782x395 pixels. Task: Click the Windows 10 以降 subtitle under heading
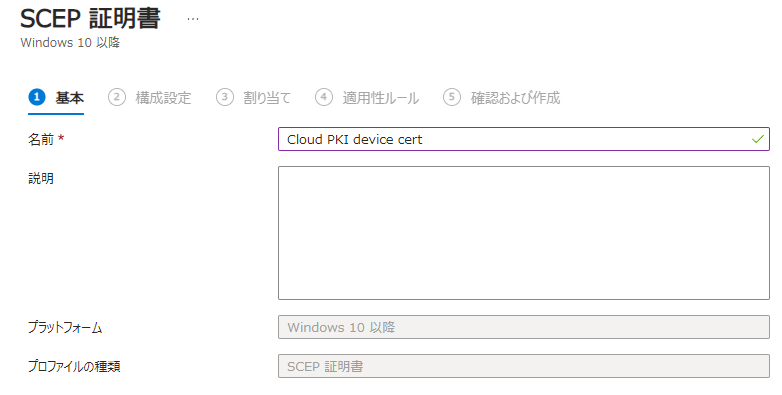coord(70,43)
